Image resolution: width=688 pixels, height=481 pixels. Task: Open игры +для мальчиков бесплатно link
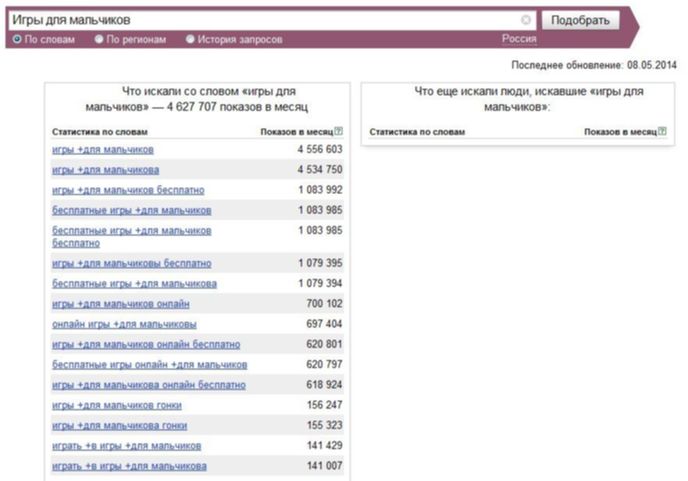(128, 190)
